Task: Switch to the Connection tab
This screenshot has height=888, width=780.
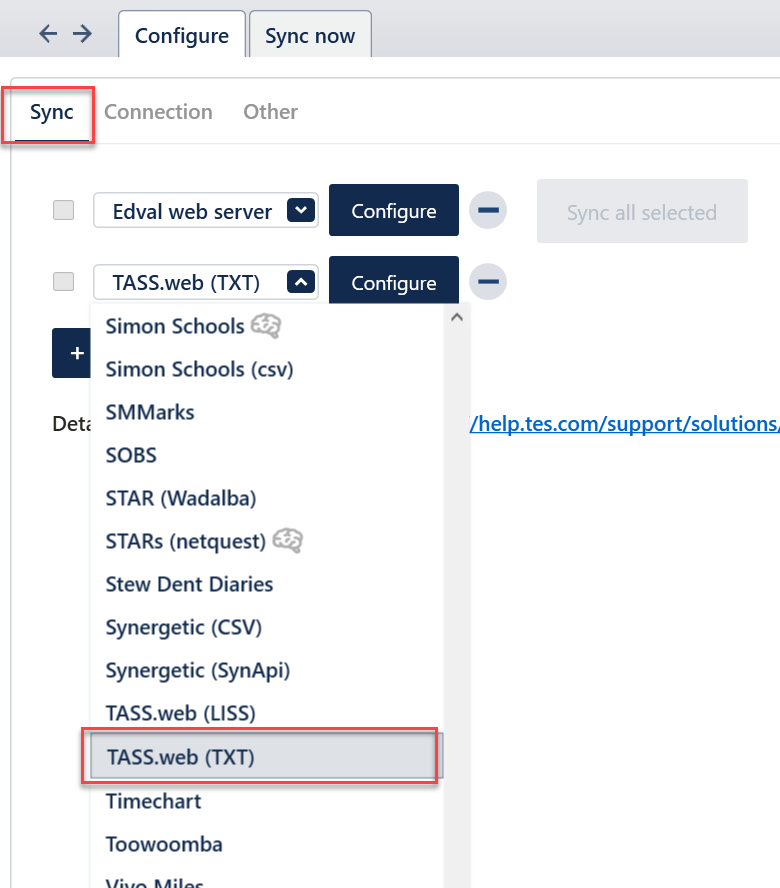Action: [158, 112]
